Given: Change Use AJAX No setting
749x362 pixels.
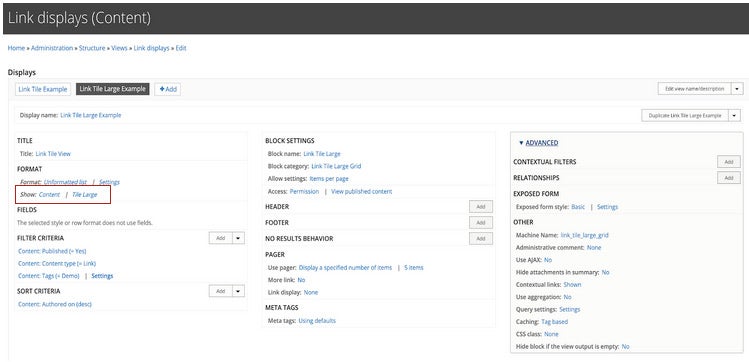Looking at the screenshot, I should pos(548,260).
